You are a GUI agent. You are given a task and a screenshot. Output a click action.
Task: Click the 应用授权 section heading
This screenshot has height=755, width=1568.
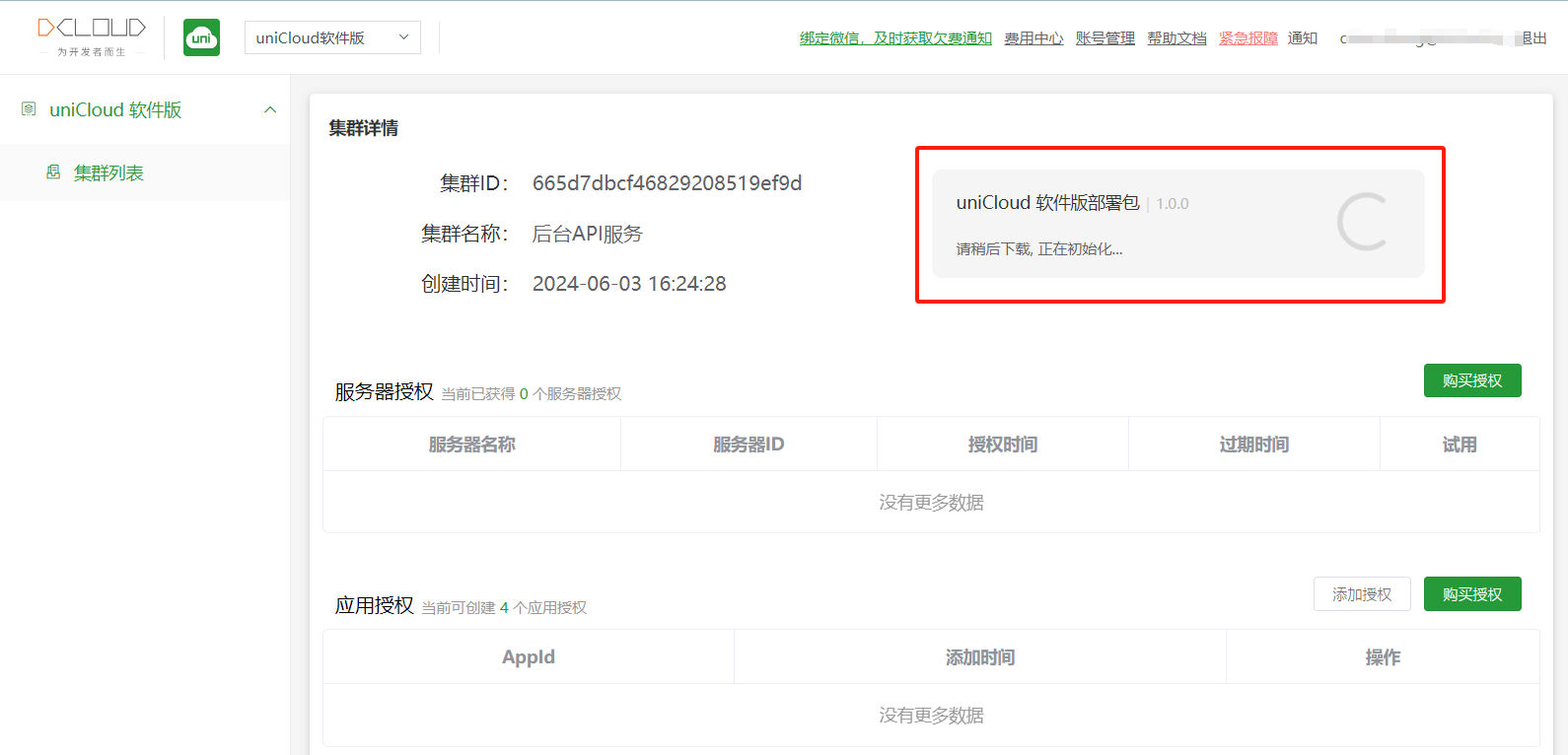click(x=374, y=606)
